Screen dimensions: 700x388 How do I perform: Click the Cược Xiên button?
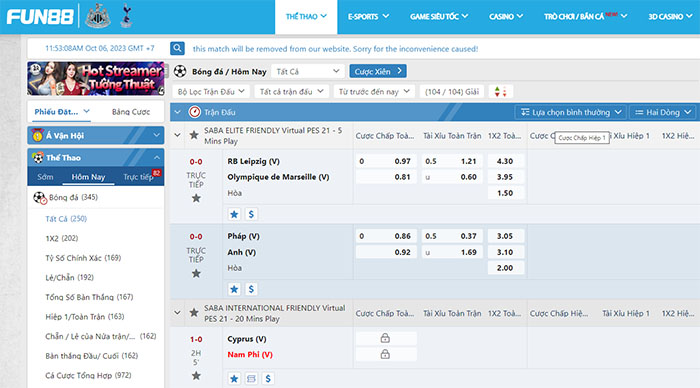point(378,71)
